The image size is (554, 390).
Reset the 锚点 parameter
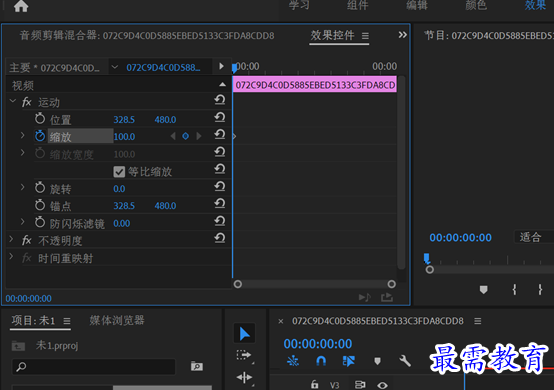(220, 204)
